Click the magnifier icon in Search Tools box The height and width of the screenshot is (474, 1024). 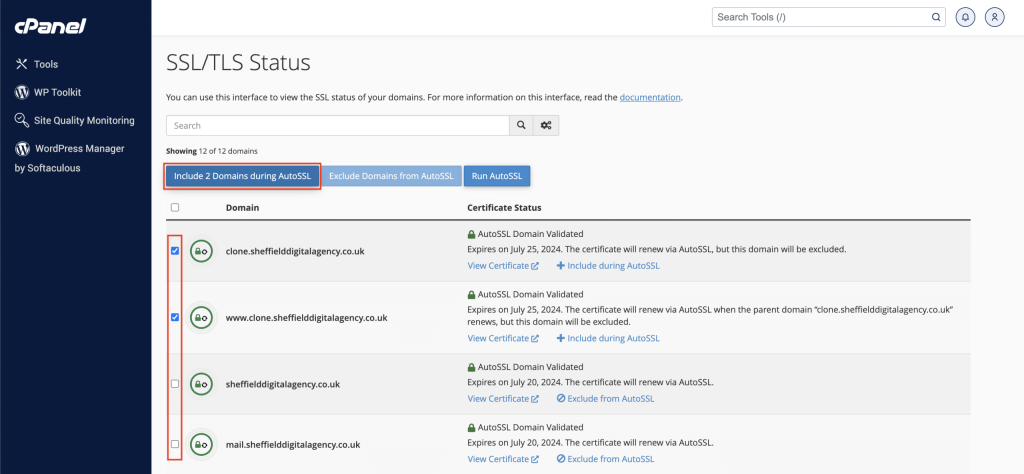(936, 17)
